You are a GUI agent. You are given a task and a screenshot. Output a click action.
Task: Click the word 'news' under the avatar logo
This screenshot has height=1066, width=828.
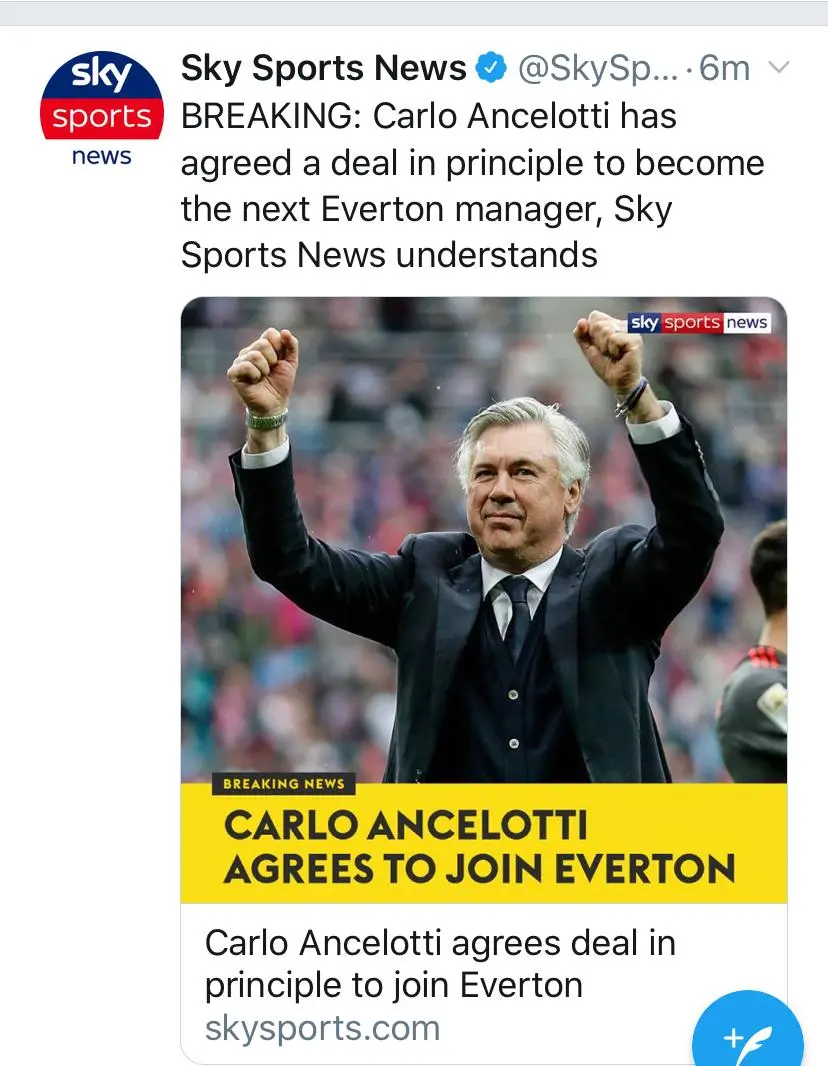tap(101, 157)
